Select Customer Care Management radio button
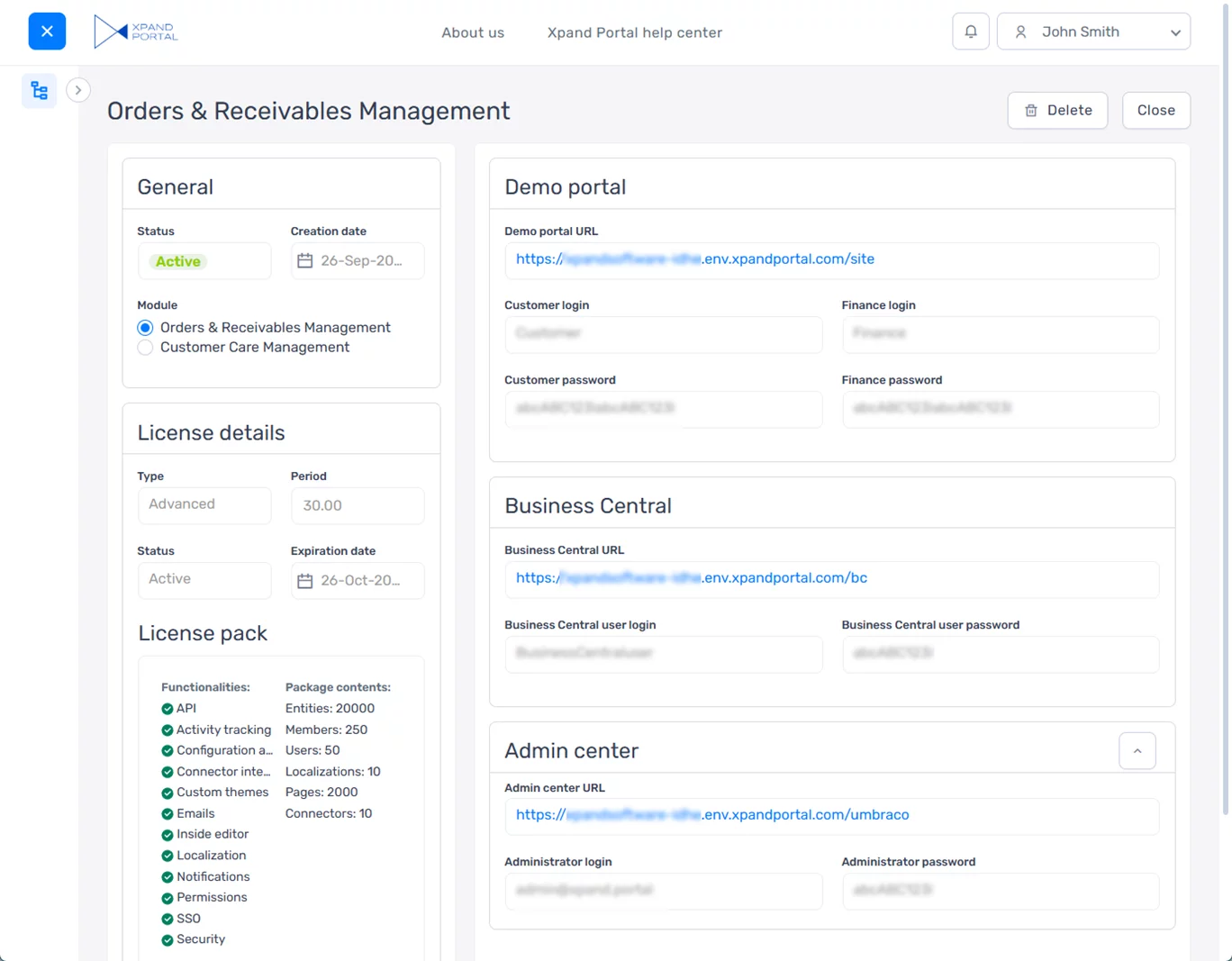This screenshot has height=961, width=1232. [x=145, y=348]
